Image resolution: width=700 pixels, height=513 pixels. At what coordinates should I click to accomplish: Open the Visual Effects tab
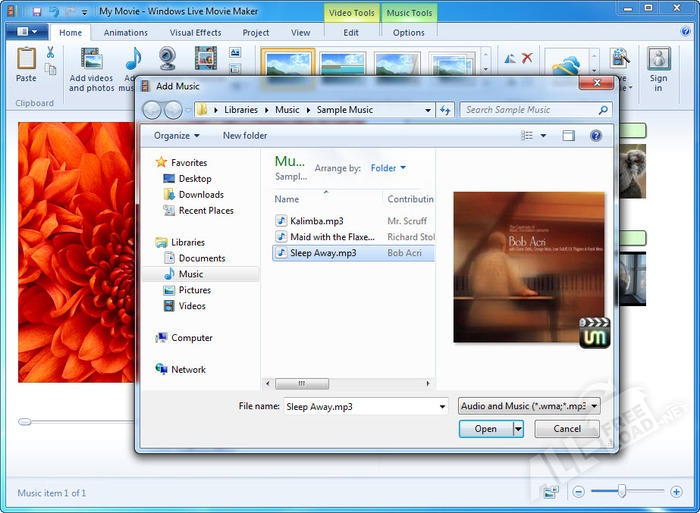pyautogui.click(x=195, y=33)
